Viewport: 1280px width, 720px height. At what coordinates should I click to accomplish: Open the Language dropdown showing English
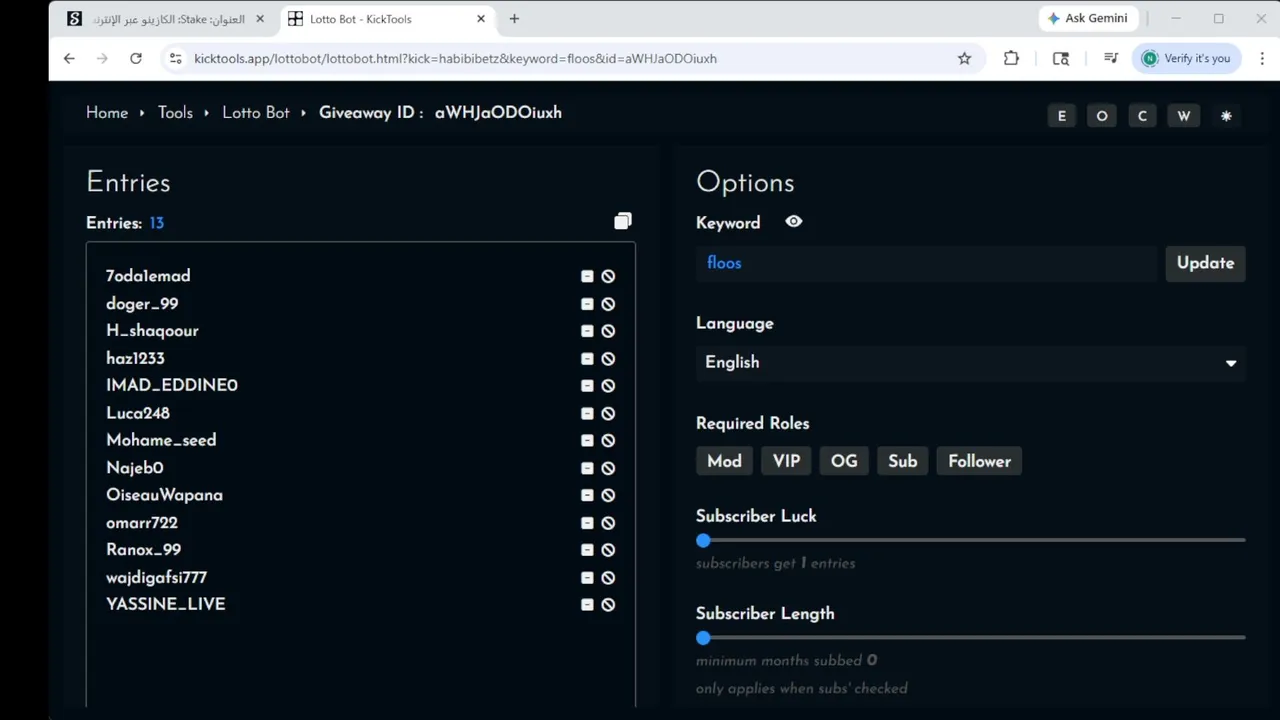coord(970,362)
